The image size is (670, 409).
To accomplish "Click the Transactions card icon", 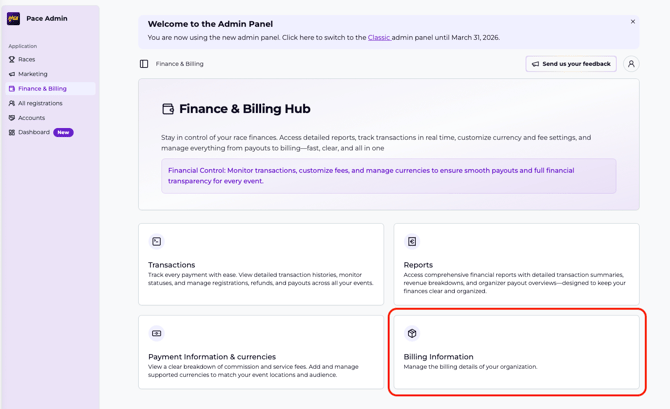I will tap(157, 242).
